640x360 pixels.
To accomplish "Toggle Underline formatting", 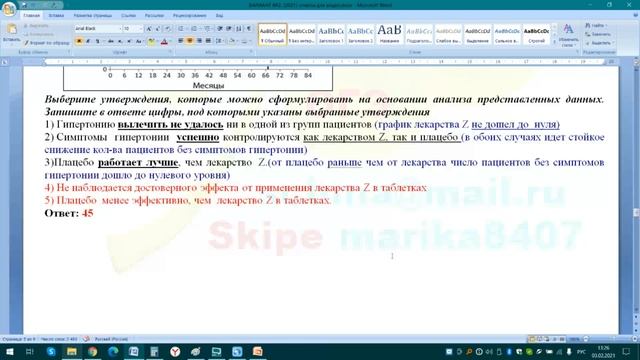I will pyautogui.click(x=97, y=41).
